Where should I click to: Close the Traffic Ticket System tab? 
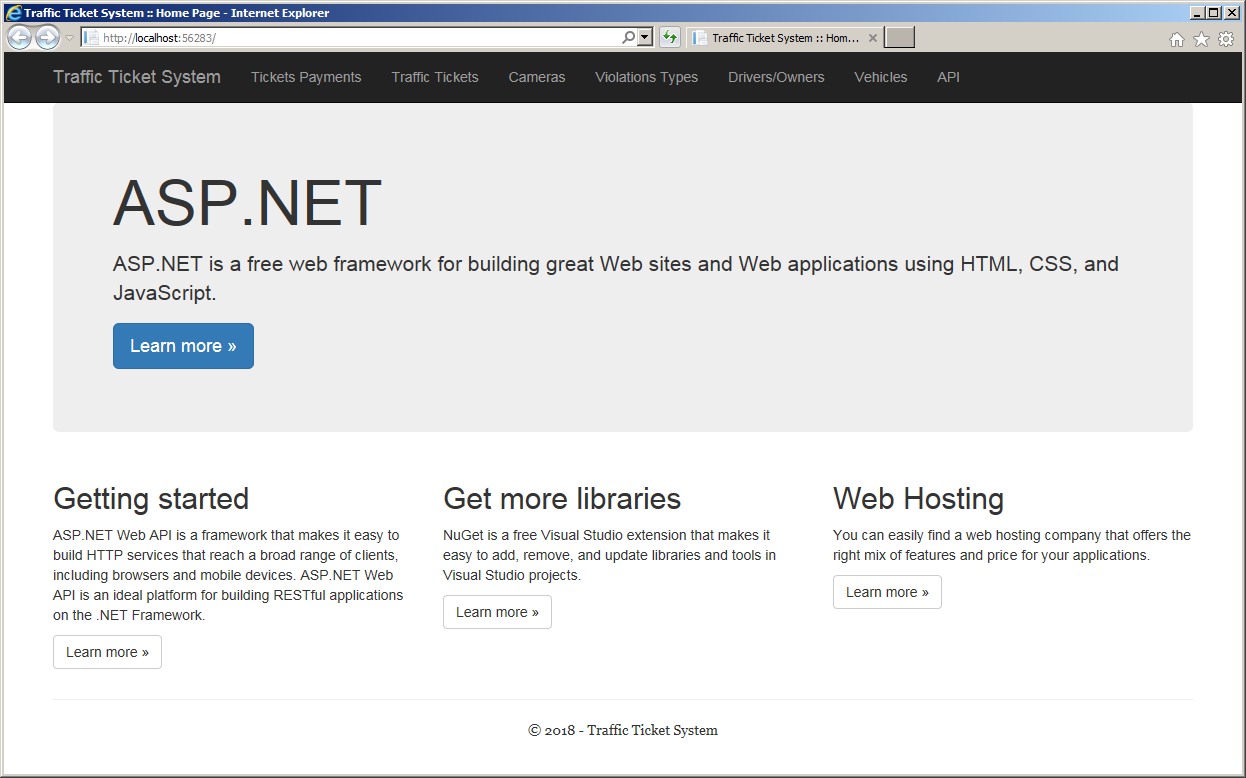[872, 38]
